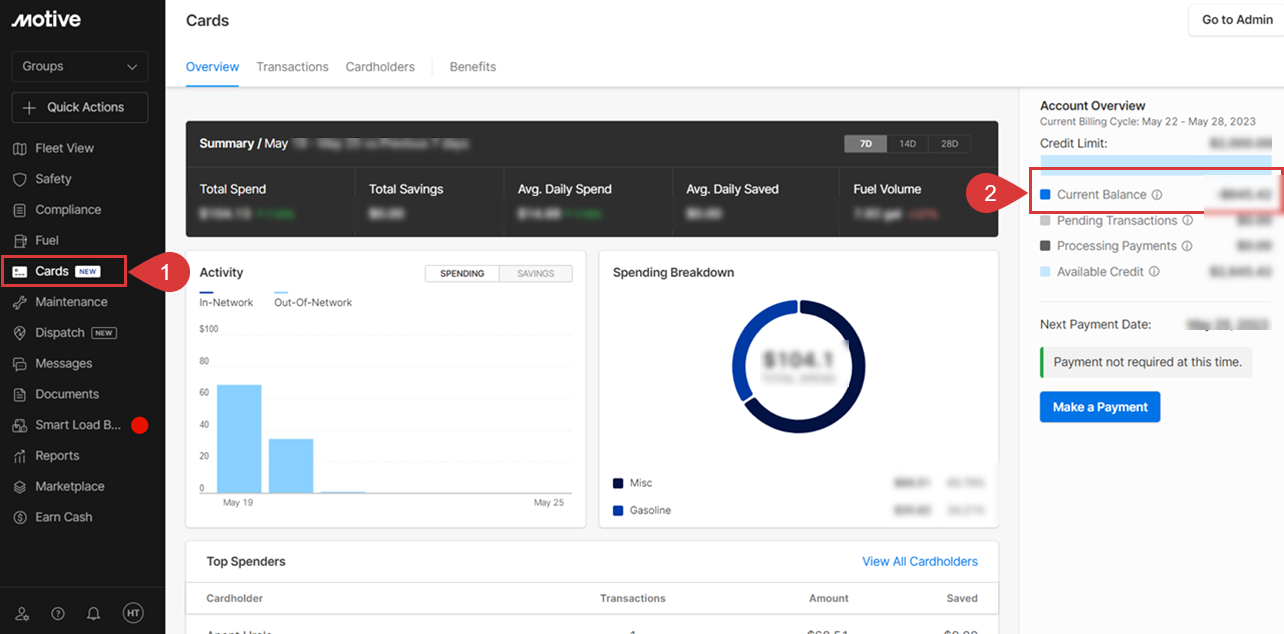Open the Marketplace cube icon
The height and width of the screenshot is (634, 1284).
[20, 486]
